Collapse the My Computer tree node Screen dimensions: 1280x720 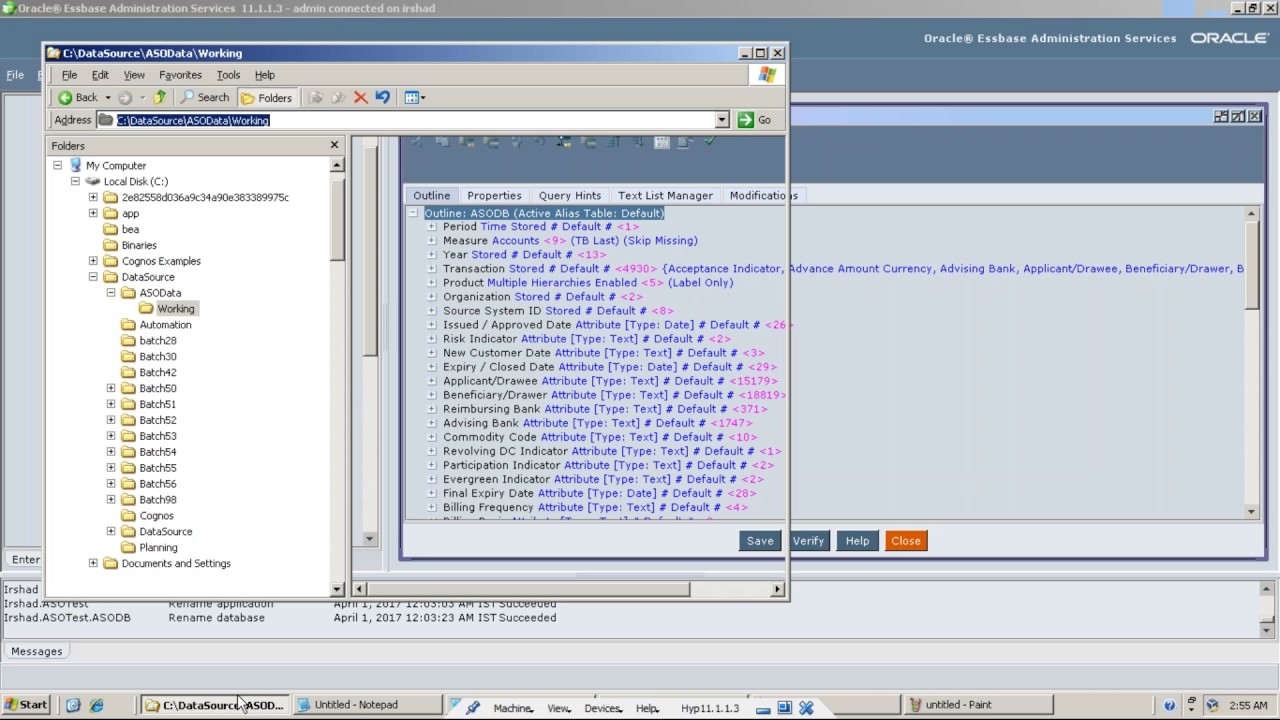(x=57, y=165)
